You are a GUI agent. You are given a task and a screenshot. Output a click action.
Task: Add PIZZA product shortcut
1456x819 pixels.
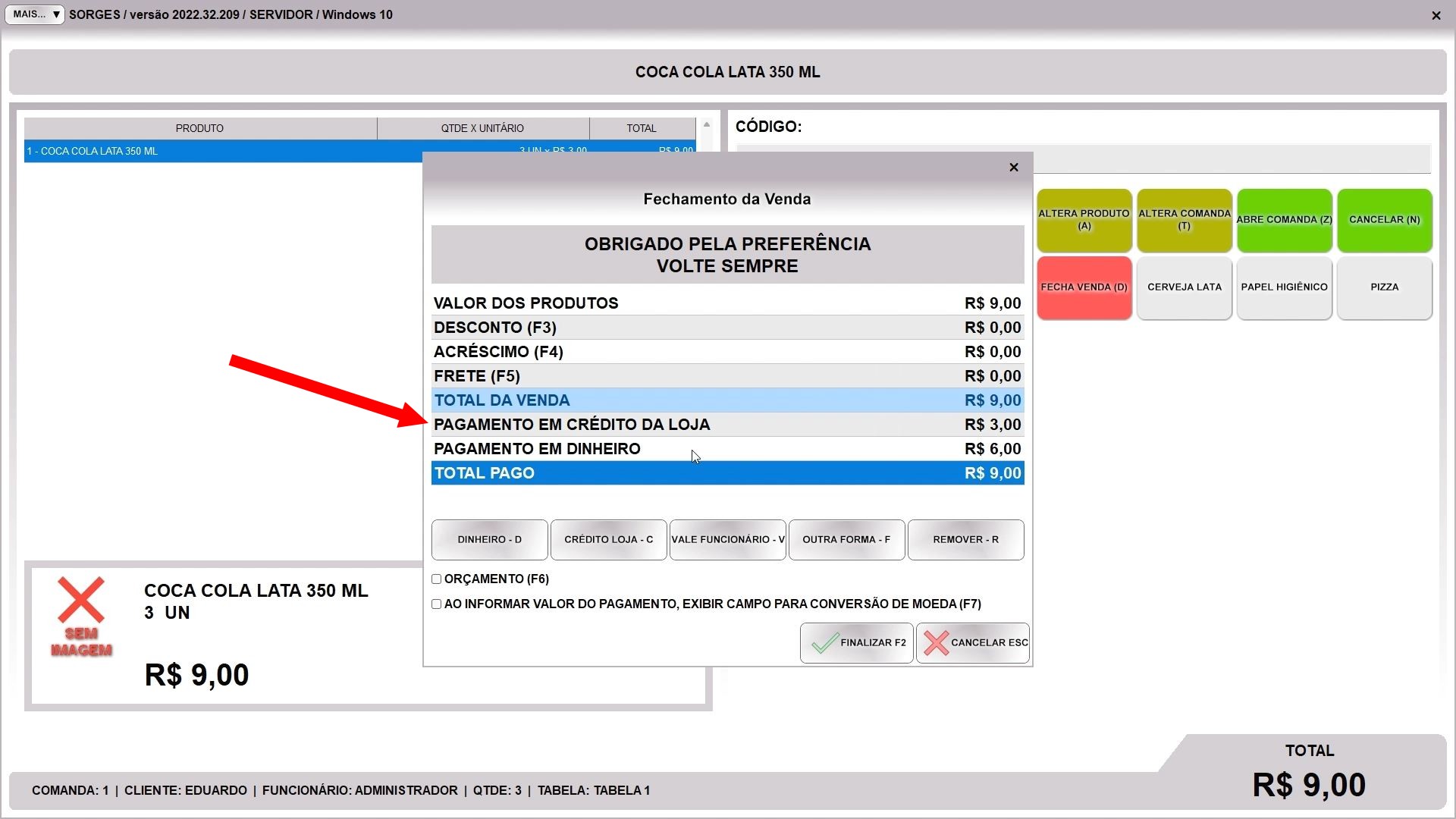pos(1385,287)
